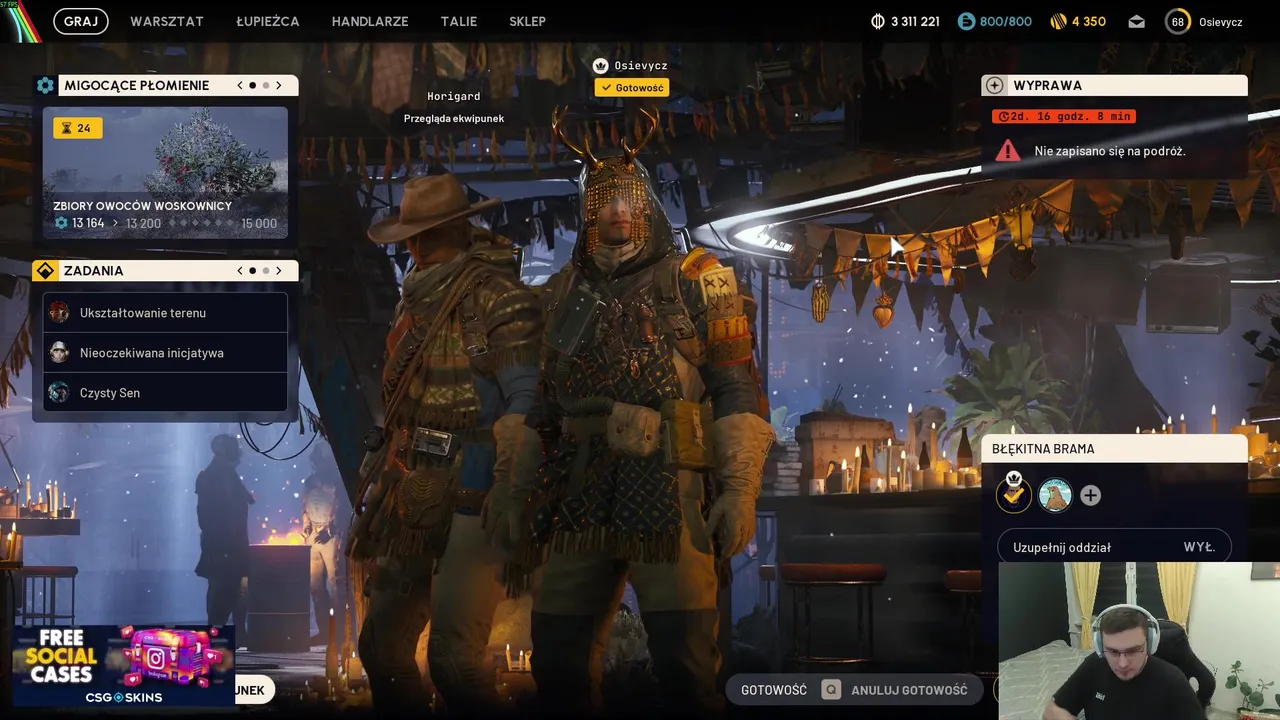
Task: Select the second squad member avatar
Action: click(x=1055, y=495)
